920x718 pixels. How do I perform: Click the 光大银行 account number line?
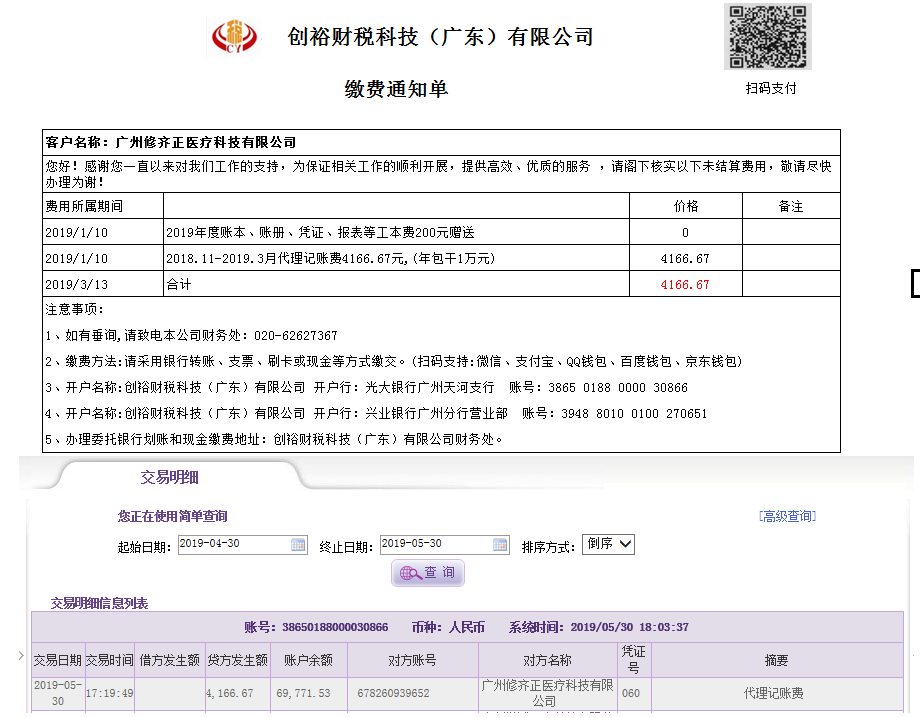click(x=367, y=388)
